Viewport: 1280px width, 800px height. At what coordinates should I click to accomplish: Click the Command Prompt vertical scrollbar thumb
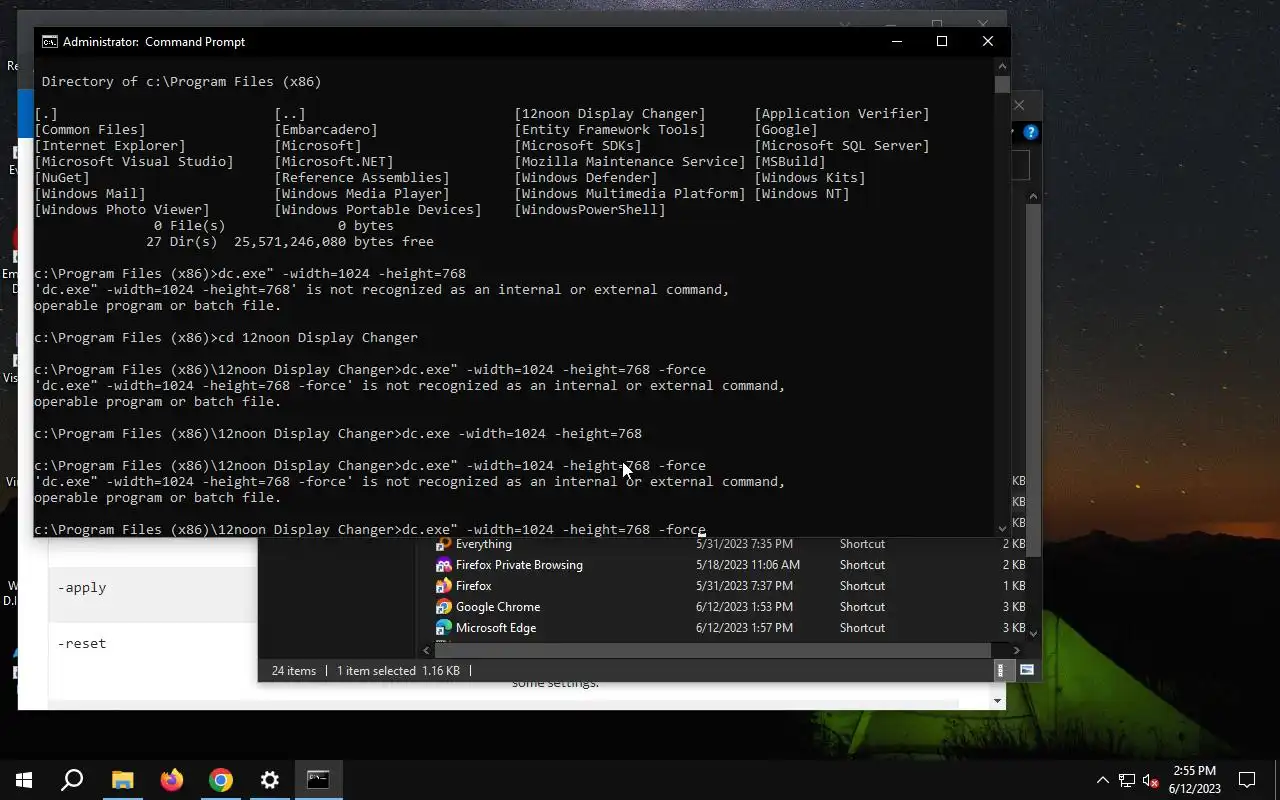1002,84
